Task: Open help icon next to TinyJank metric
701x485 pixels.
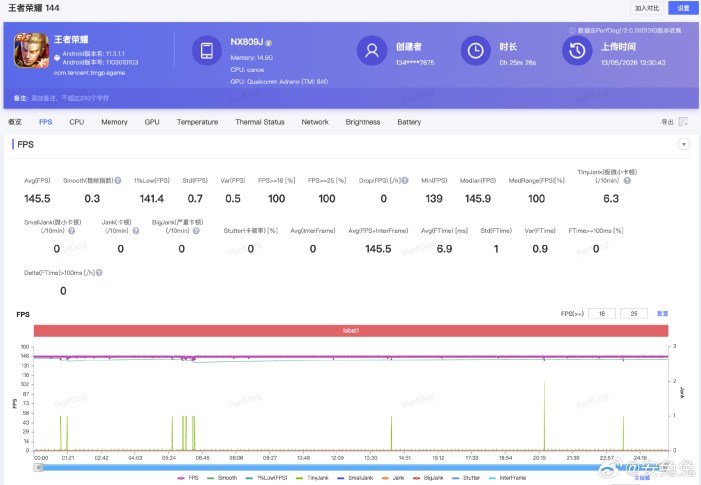Action: point(627,181)
